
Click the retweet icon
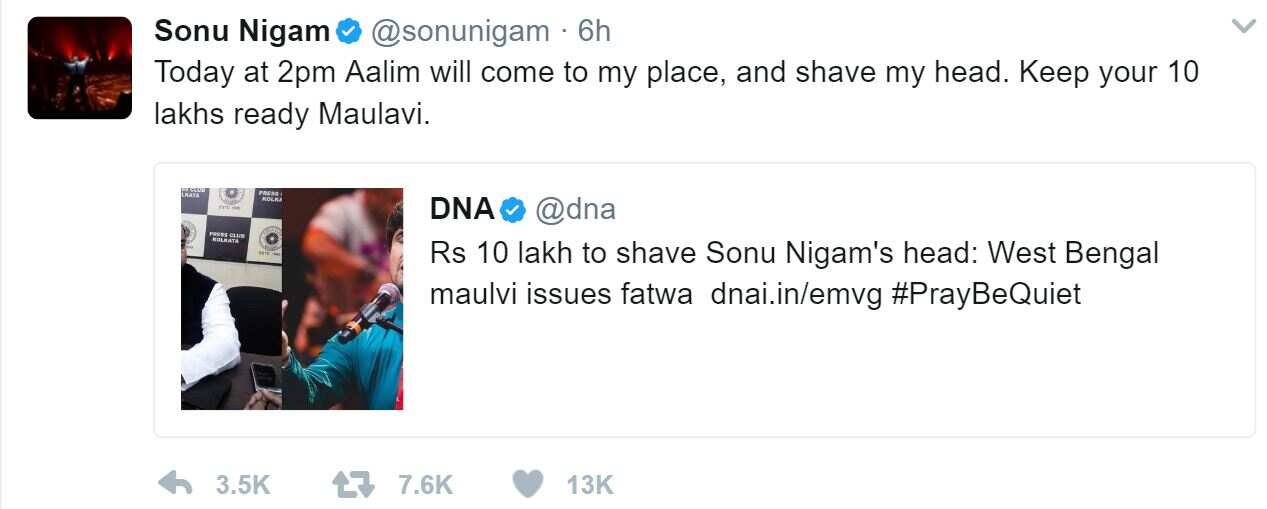point(353,485)
